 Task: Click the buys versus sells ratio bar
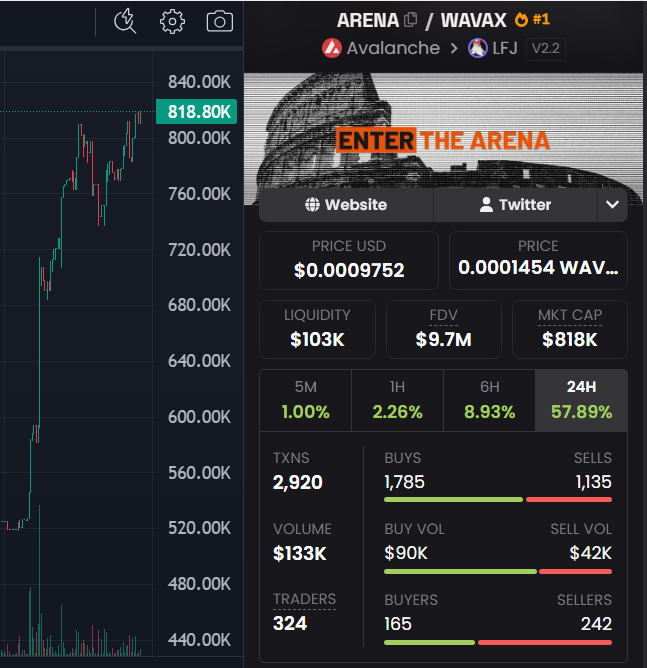click(x=498, y=500)
